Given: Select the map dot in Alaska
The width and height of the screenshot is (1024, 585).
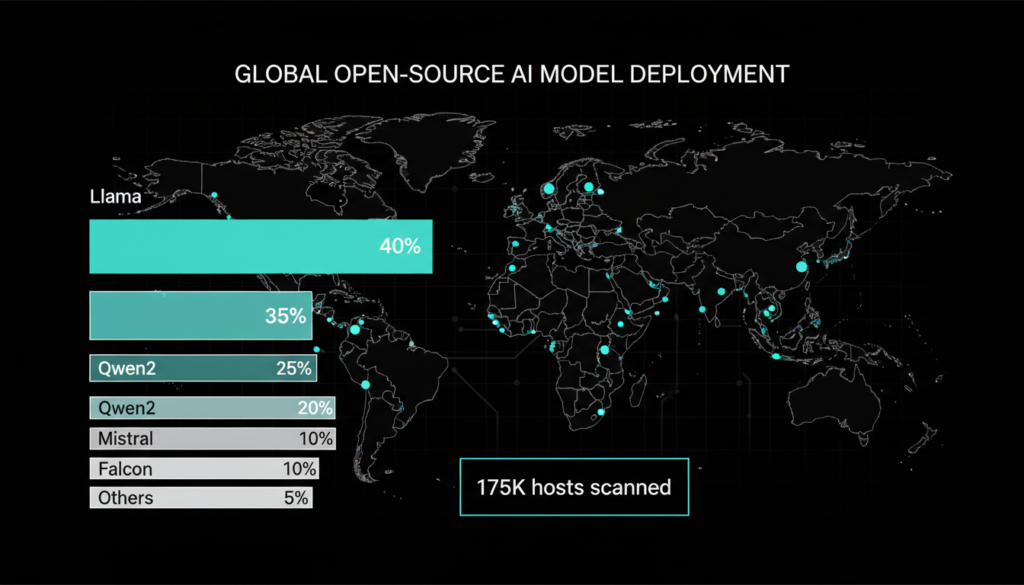Looking at the screenshot, I should coord(212,194).
